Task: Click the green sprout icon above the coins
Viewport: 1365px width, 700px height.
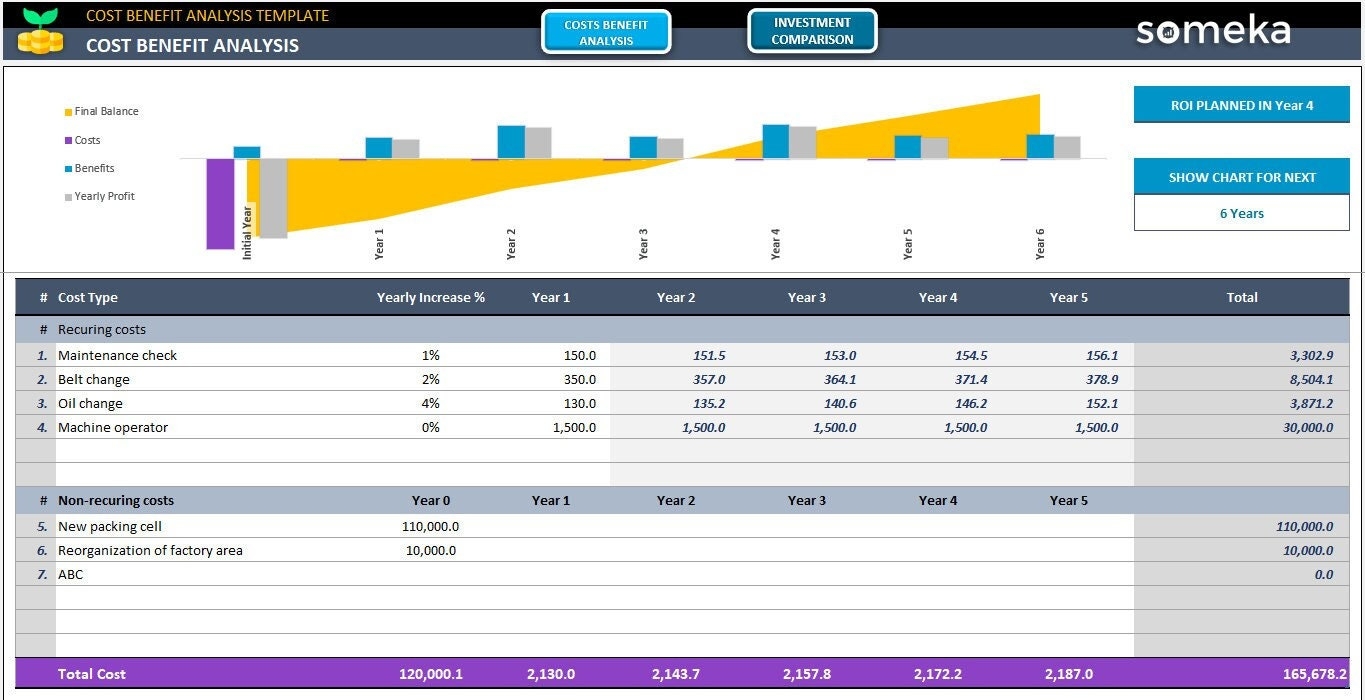Action: (39, 15)
